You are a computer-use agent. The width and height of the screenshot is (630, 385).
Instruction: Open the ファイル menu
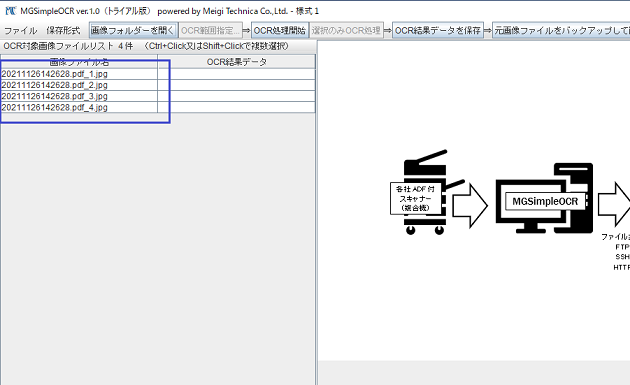coord(20,31)
